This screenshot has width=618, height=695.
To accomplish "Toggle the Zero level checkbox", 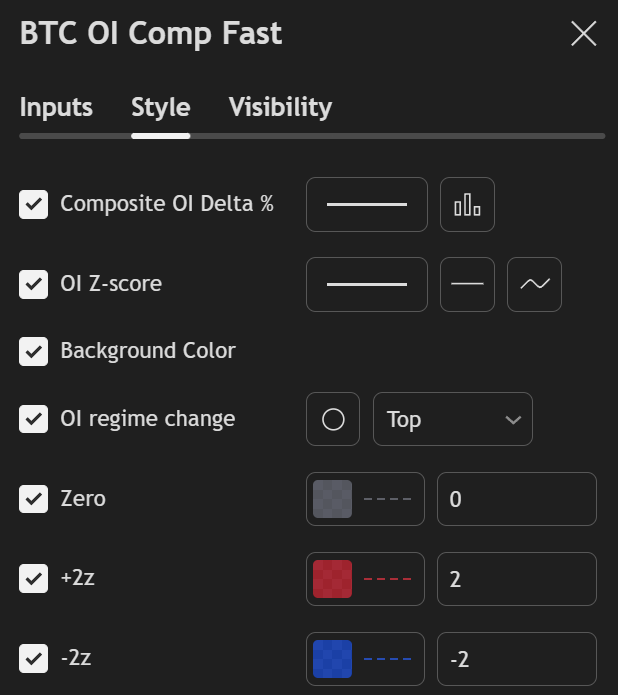I will point(33,499).
